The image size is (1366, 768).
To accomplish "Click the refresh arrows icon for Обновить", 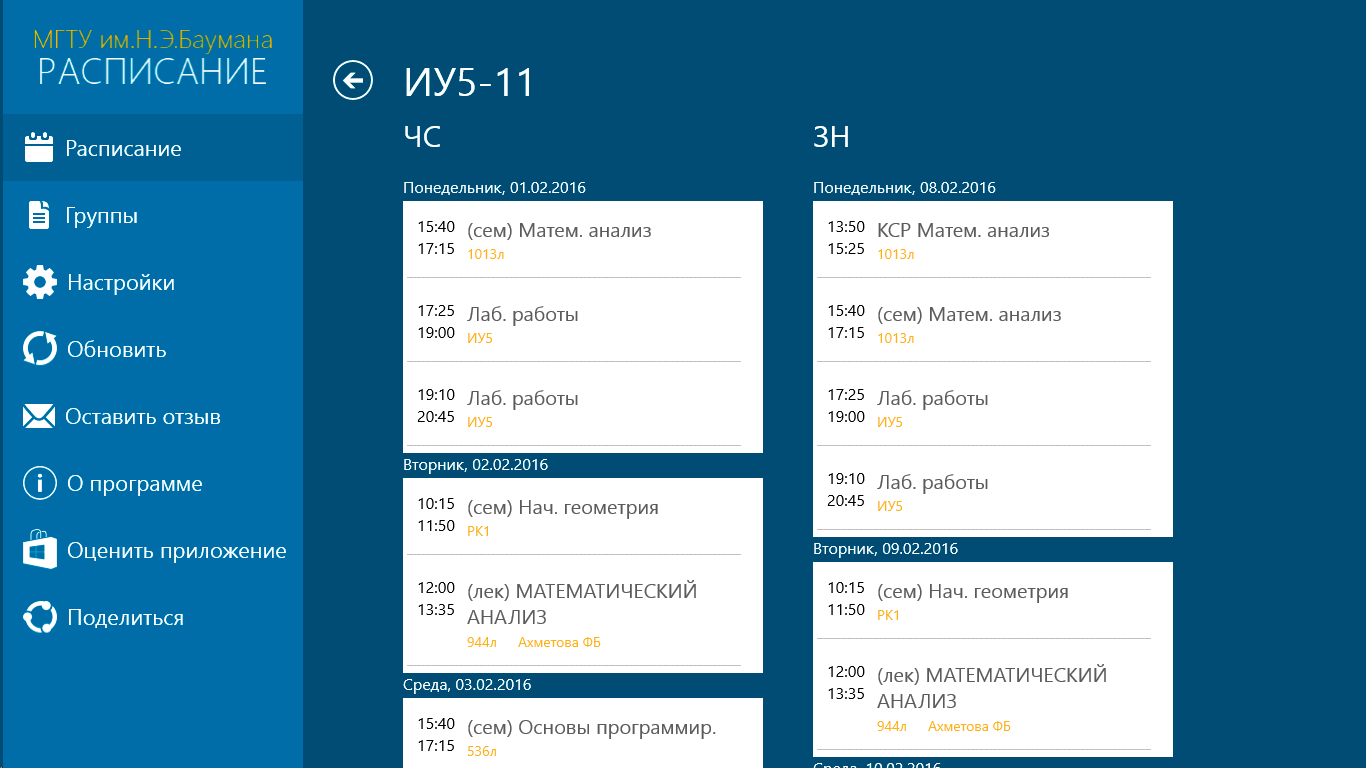I will (x=40, y=349).
